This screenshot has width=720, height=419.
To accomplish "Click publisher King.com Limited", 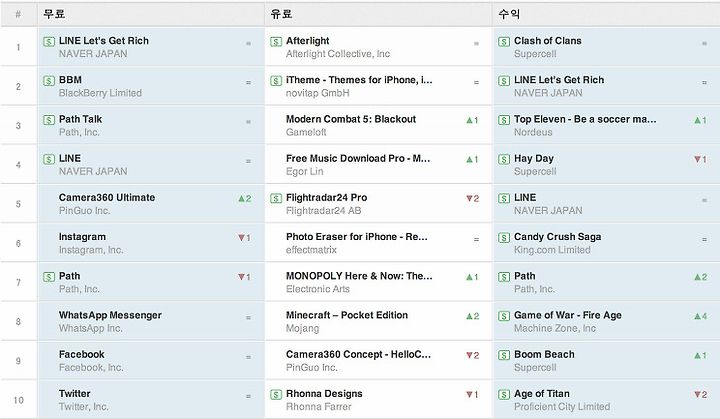I will (552, 250).
